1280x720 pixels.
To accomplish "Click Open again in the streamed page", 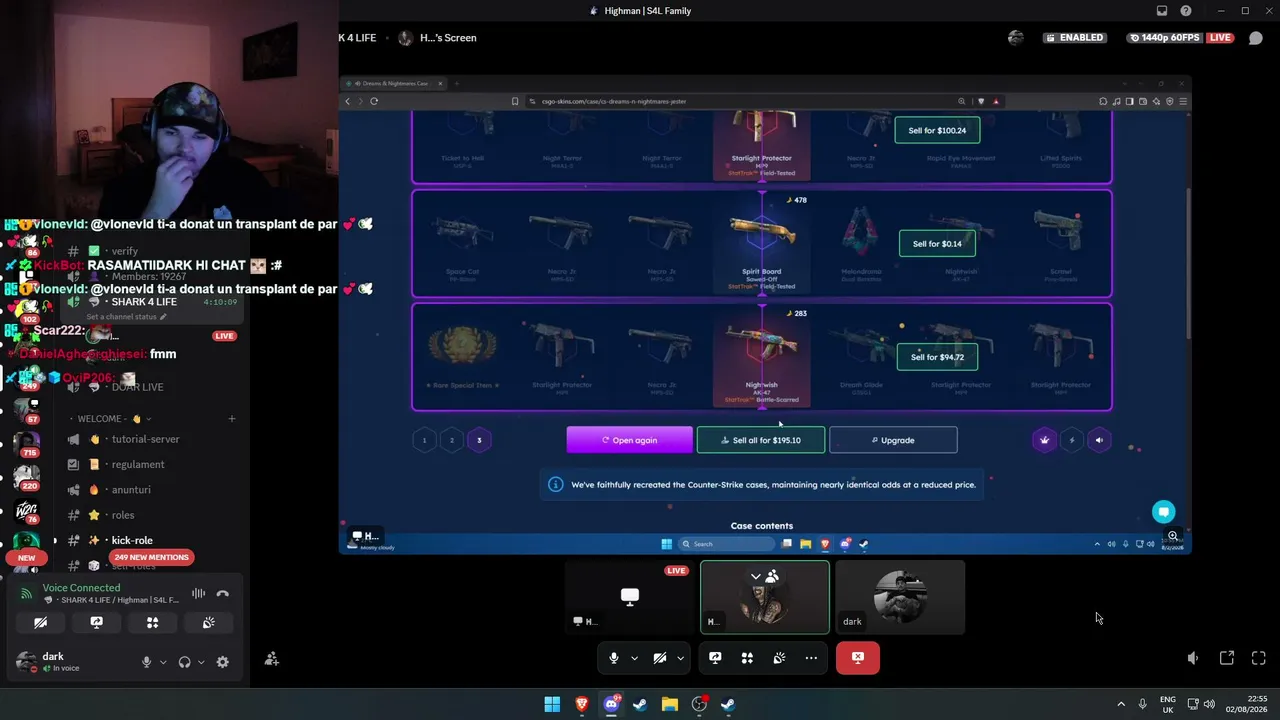I will click(629, 440).
